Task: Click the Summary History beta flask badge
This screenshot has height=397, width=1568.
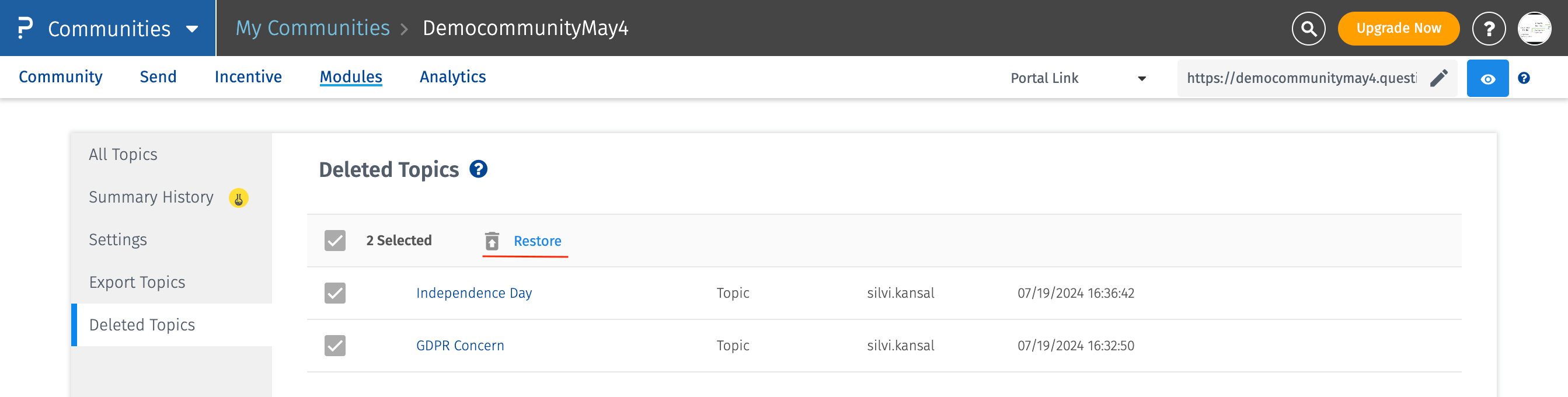Action: (x=239, y=198)
